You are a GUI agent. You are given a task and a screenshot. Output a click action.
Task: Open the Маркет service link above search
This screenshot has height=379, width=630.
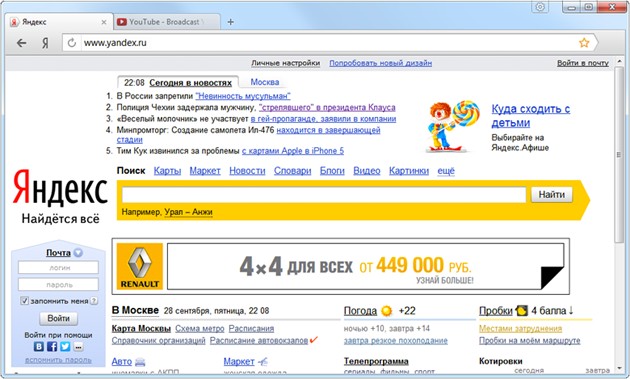point(205,171)
